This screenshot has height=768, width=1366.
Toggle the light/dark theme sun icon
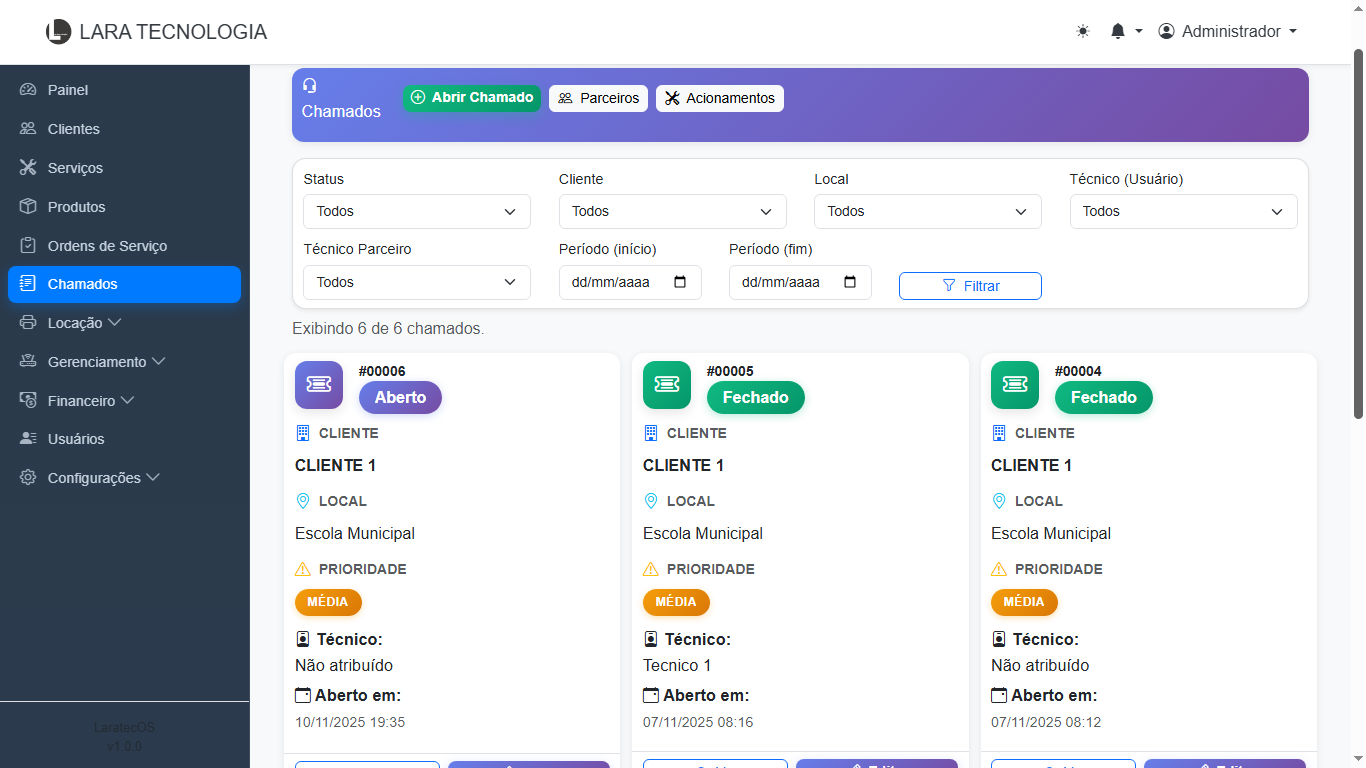pyautogui.click(x=1083, y=32)
